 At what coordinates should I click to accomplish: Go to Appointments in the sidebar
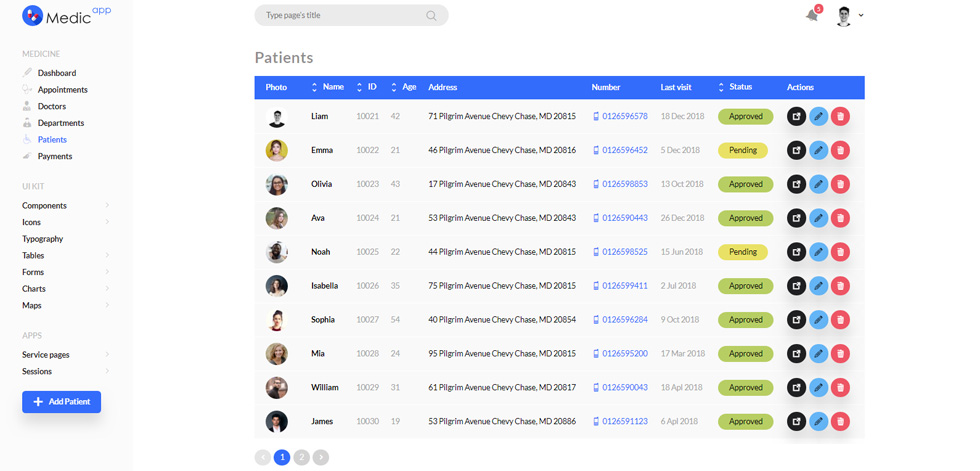coord(62,89)
